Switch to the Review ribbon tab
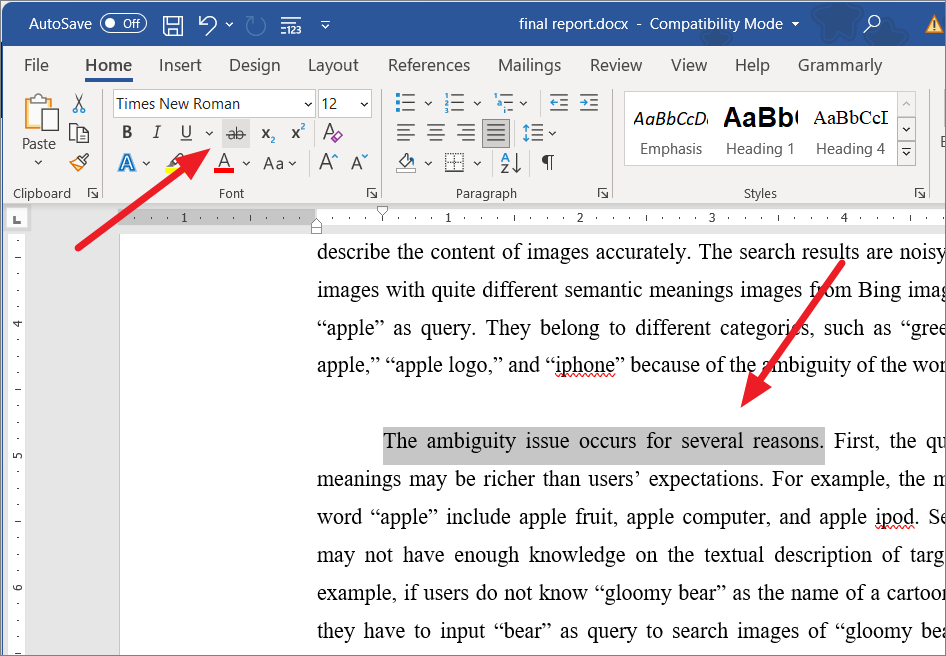Screen dimensions: 946x656 click(616, 65)
